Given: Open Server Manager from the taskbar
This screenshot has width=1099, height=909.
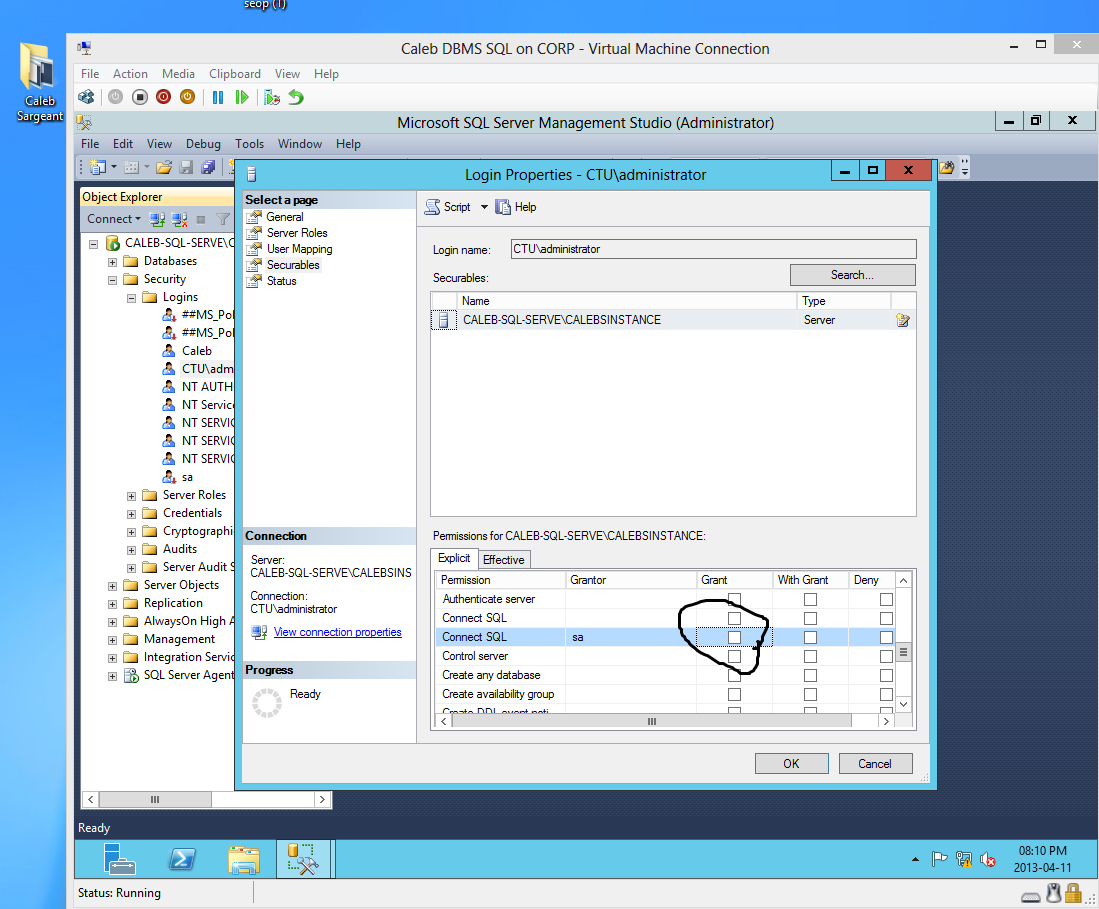Looking at the screenshot, I should point(118,859).
